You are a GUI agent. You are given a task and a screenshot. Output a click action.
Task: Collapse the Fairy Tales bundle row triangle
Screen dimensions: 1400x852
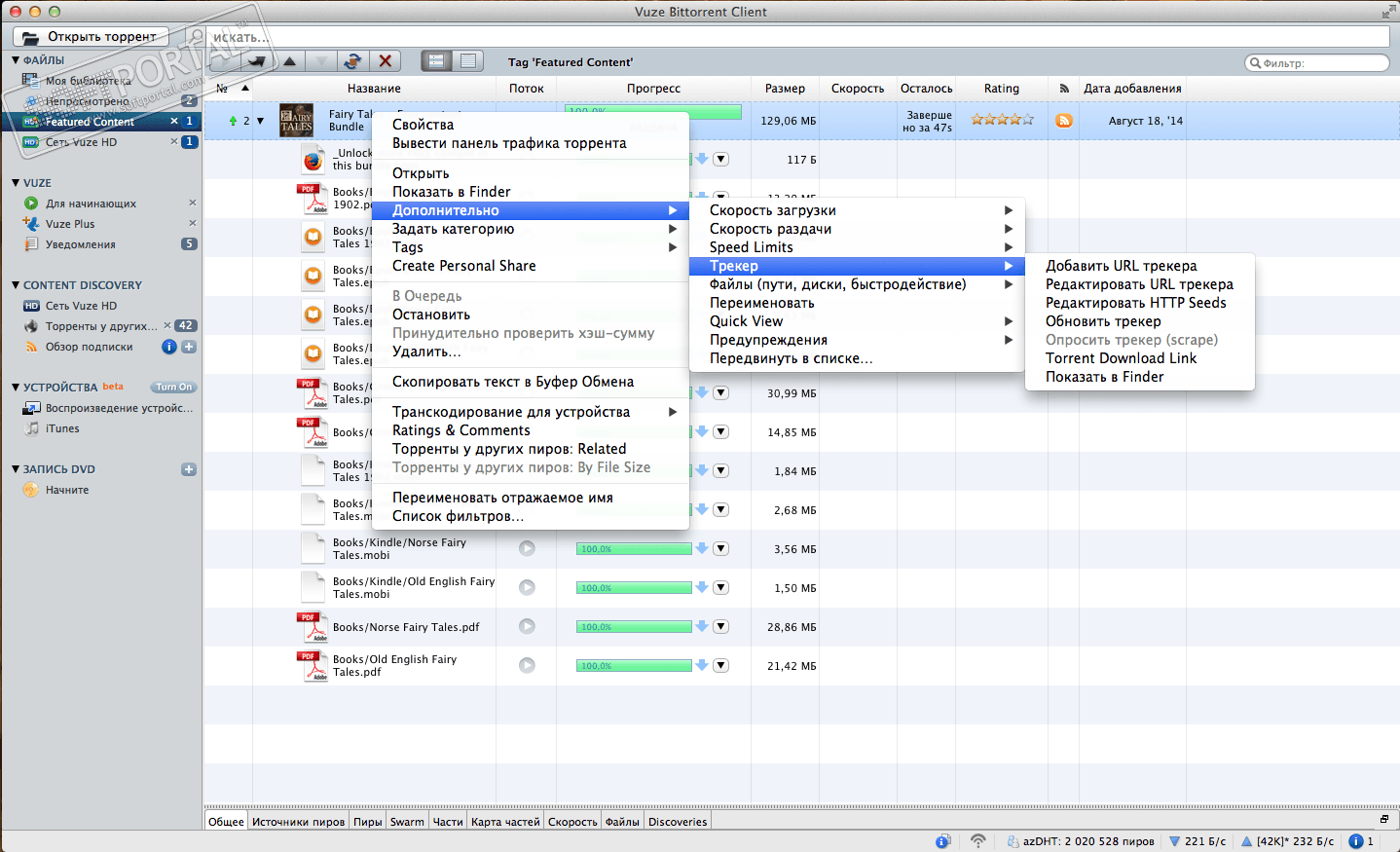click(x=260, y=121)
